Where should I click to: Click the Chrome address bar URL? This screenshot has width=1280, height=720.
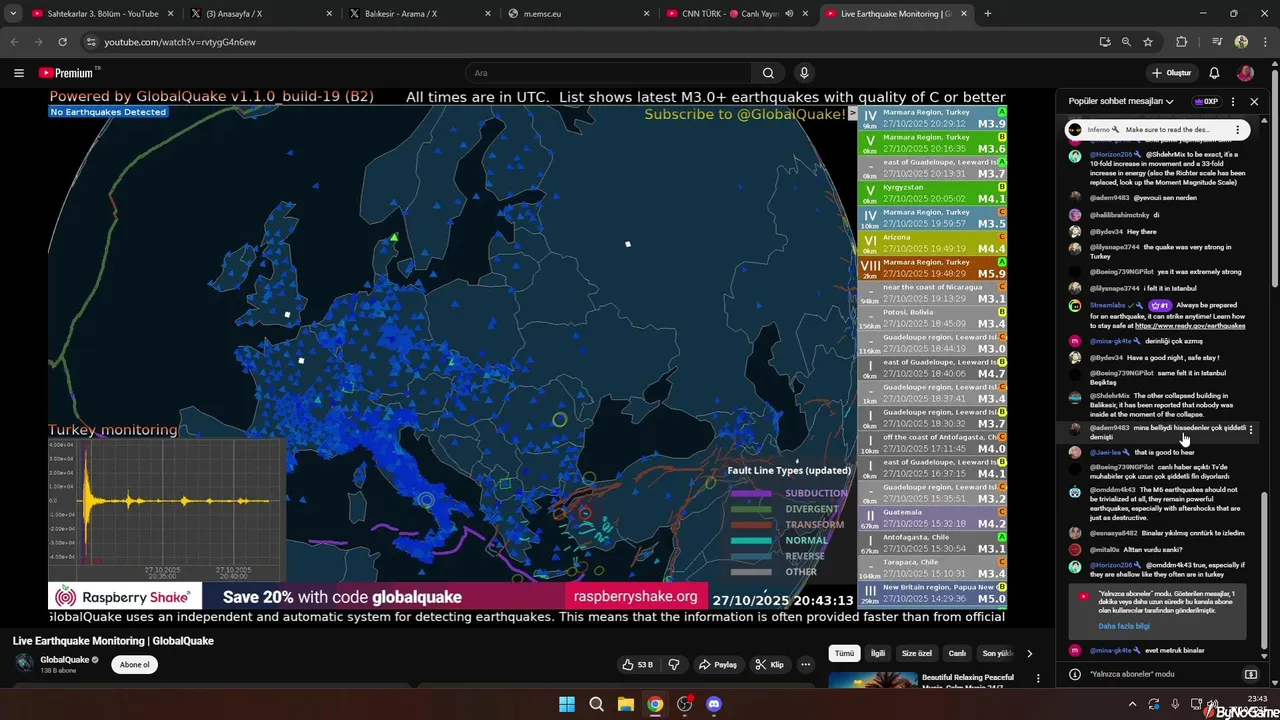pyautogui.click(x=180, y=42)
